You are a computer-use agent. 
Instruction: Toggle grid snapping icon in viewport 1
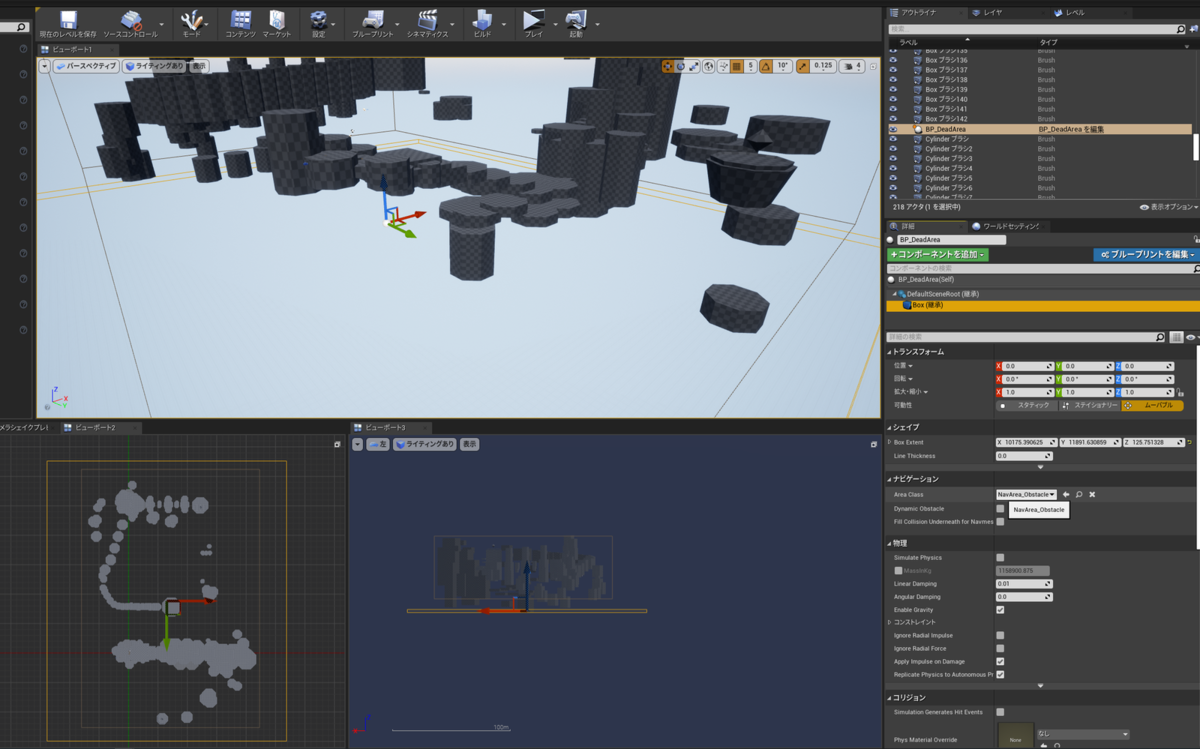(x=736, y=66)
